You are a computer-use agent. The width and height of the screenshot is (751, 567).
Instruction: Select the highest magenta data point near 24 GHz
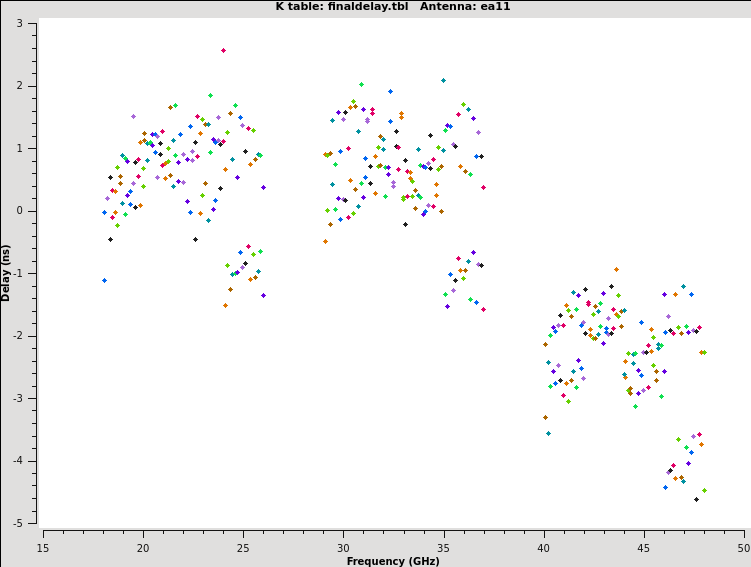[x=223, y=50]
